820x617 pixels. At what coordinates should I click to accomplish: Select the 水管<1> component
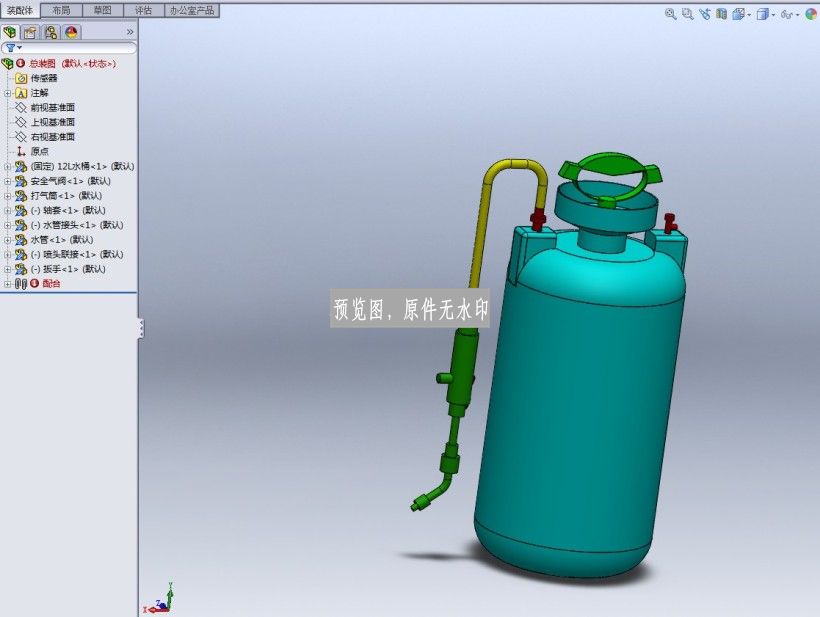pyautogui.click(x=62, y=239)
